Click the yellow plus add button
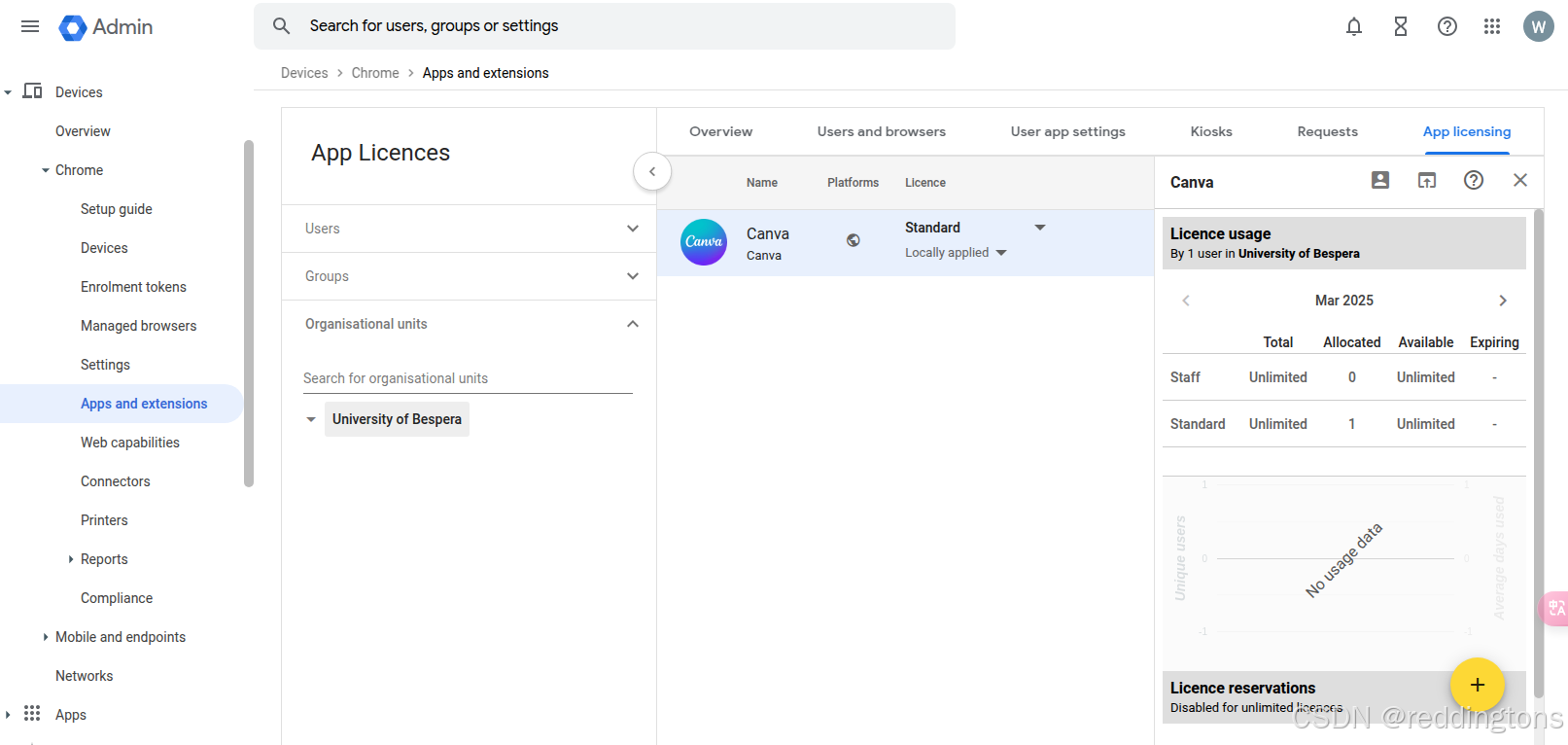1568x745 pixels. click(x=1478, y=685)
